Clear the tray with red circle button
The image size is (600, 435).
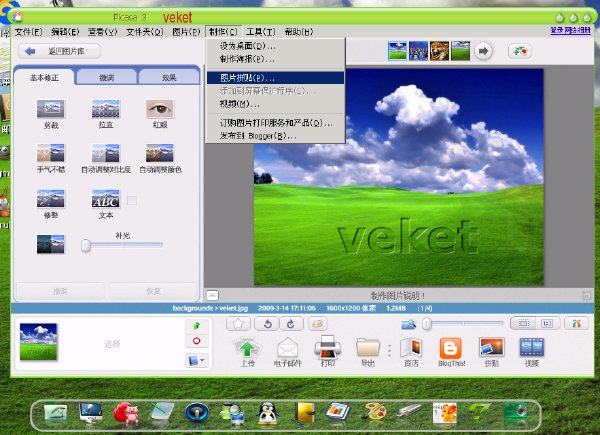tap(197, 341)
